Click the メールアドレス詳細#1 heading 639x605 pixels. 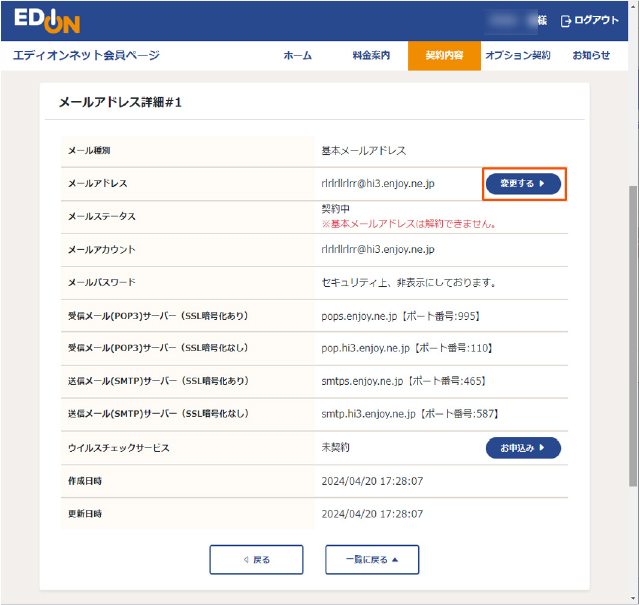120,103
